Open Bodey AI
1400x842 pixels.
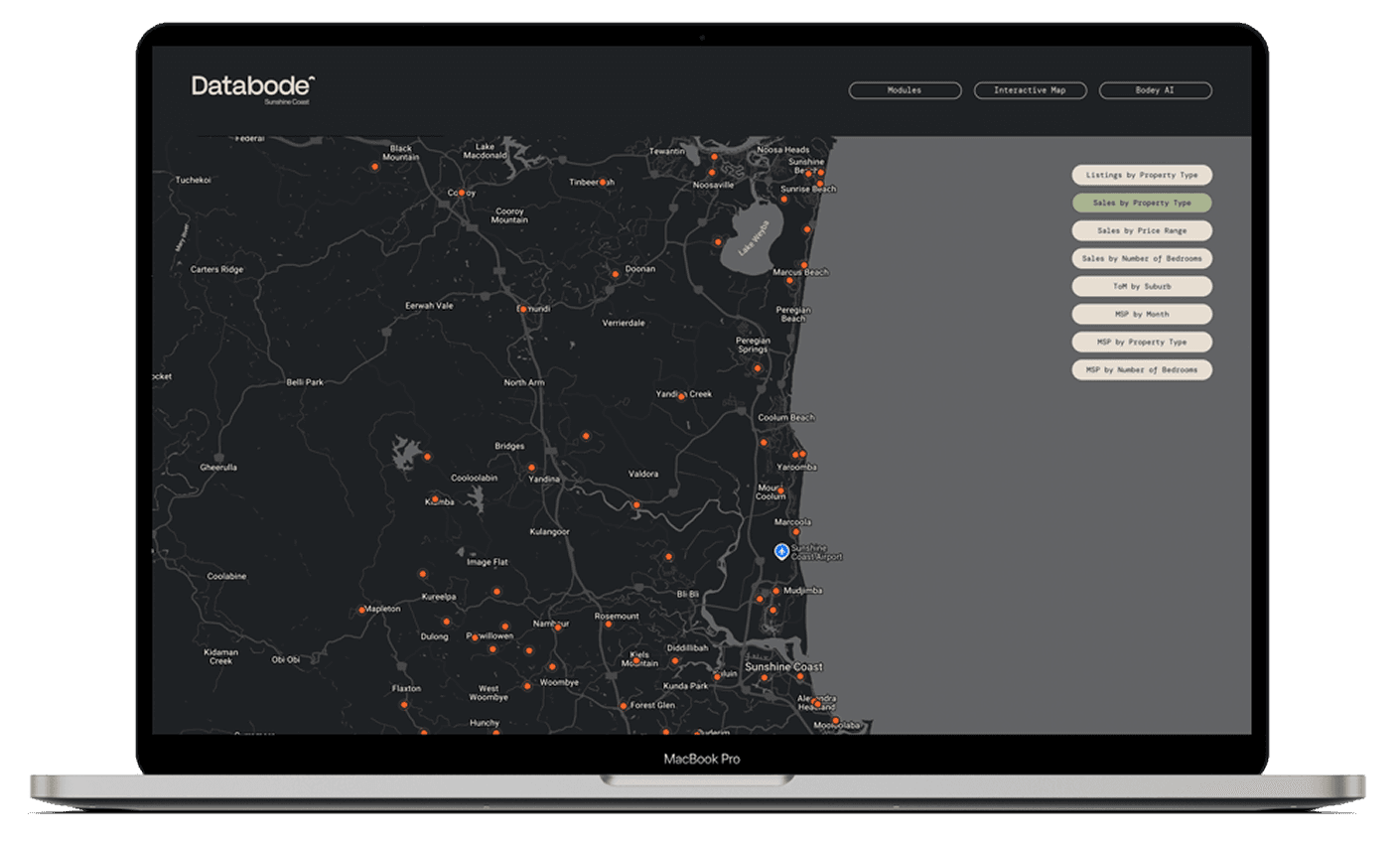1154,89
